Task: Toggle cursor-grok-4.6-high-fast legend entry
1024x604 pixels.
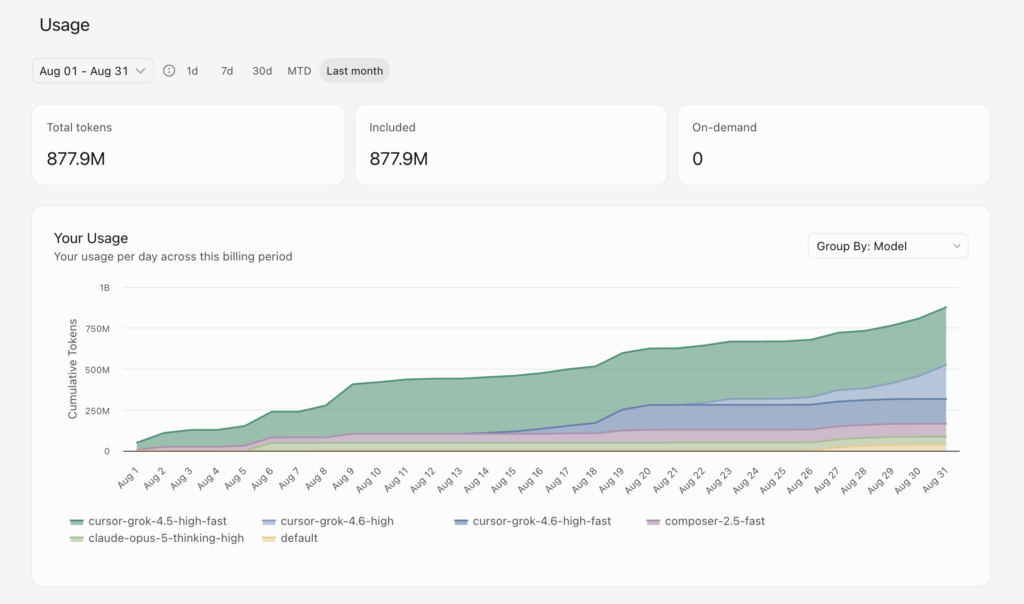Action: pos(533,521)
